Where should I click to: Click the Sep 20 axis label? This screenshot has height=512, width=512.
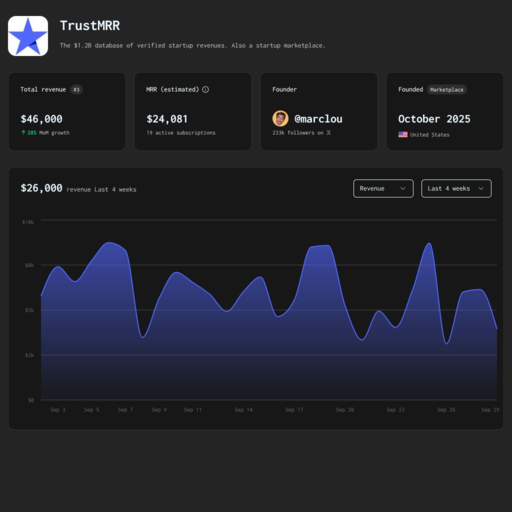point(345,409)
